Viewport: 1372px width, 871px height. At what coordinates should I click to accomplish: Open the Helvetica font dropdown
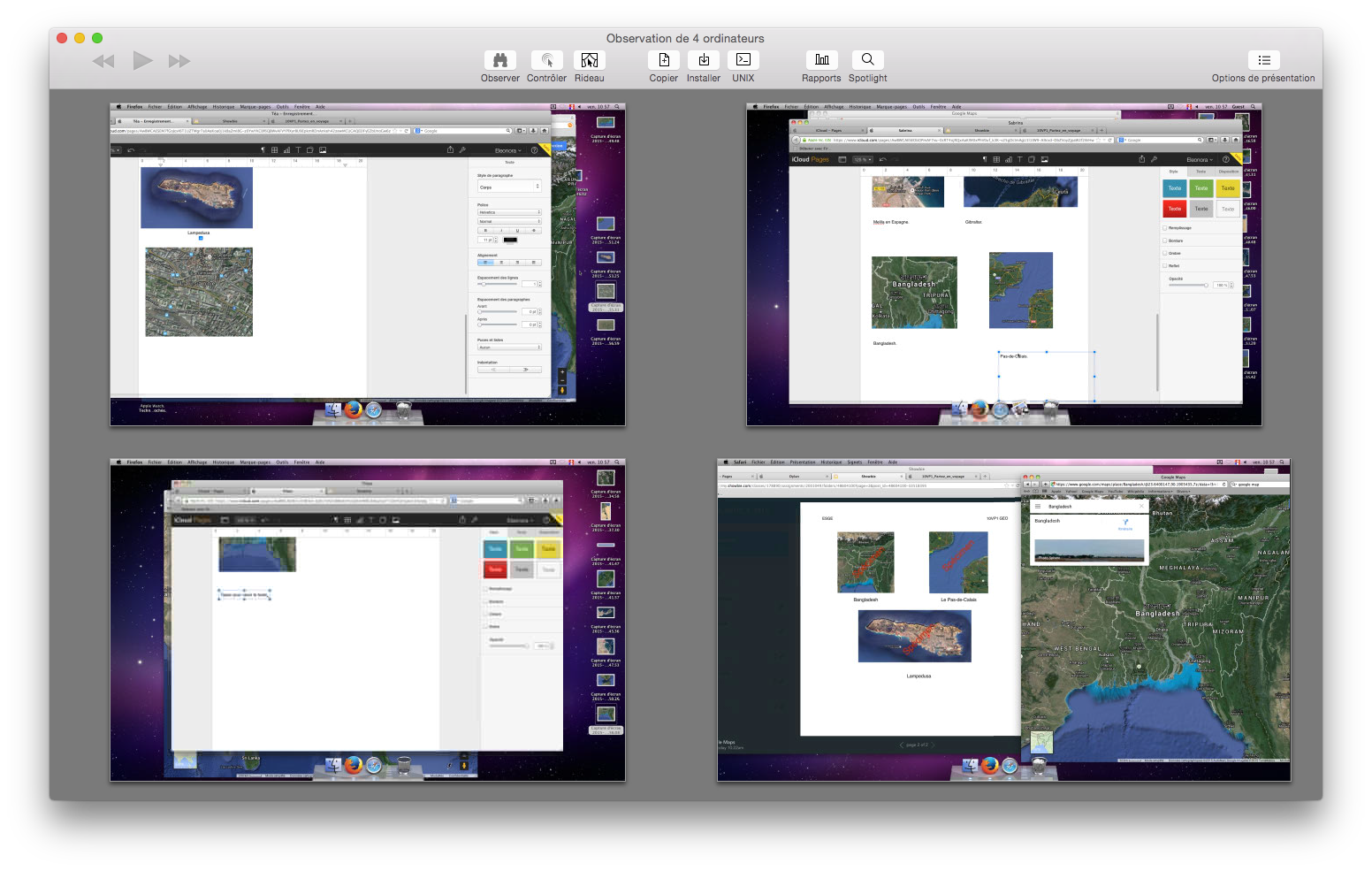[x=509, y=212]
